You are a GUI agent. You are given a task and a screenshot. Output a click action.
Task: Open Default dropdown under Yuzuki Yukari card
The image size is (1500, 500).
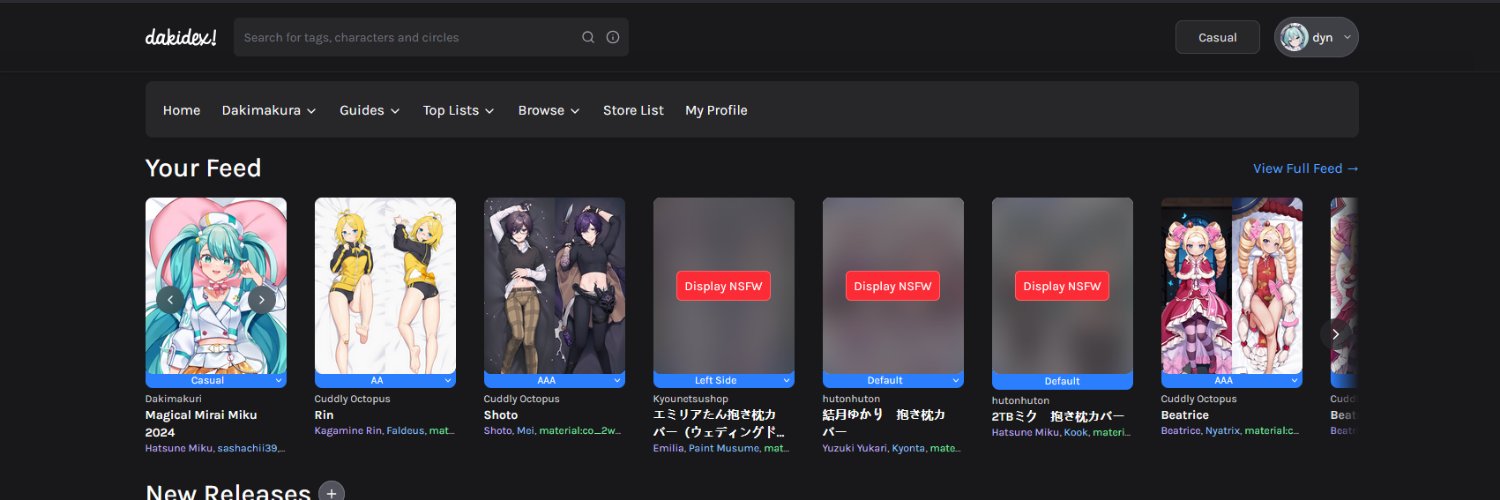(893, 380)
